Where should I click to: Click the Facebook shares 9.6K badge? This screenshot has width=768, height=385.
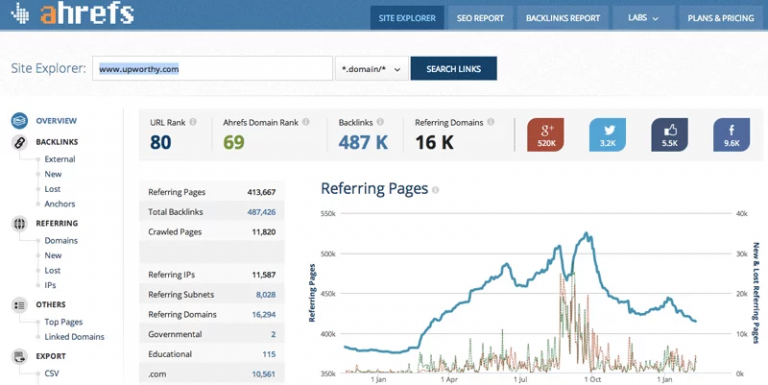[731, 135]
